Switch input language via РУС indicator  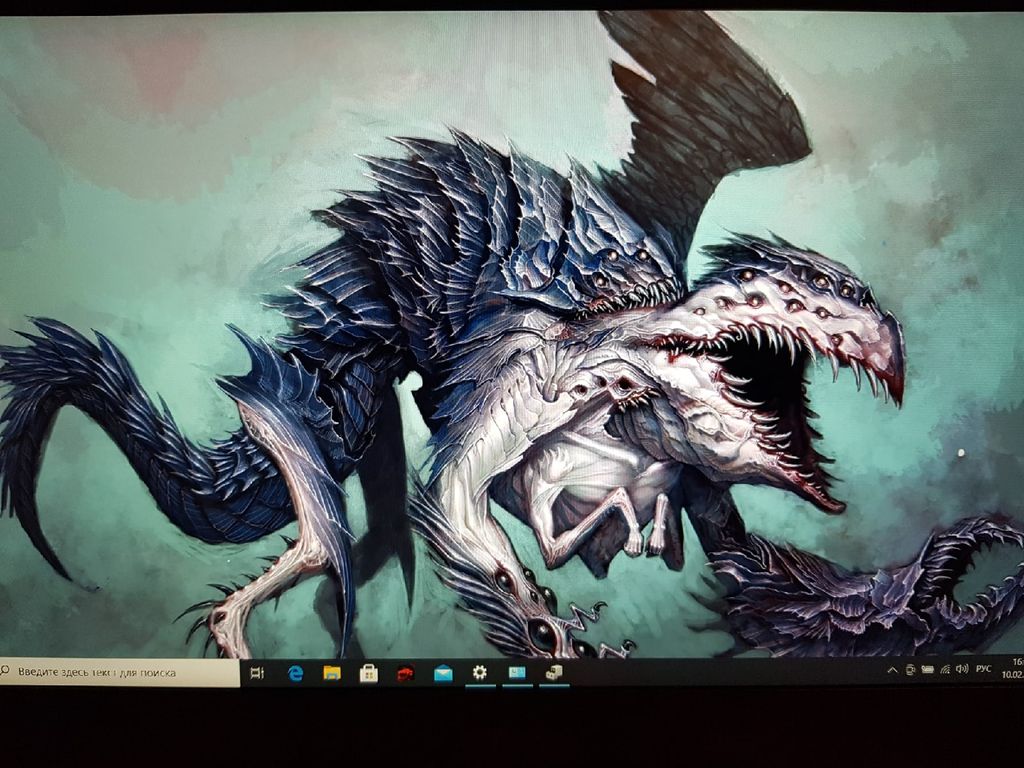pyautogui.click(x=985, y=668)
